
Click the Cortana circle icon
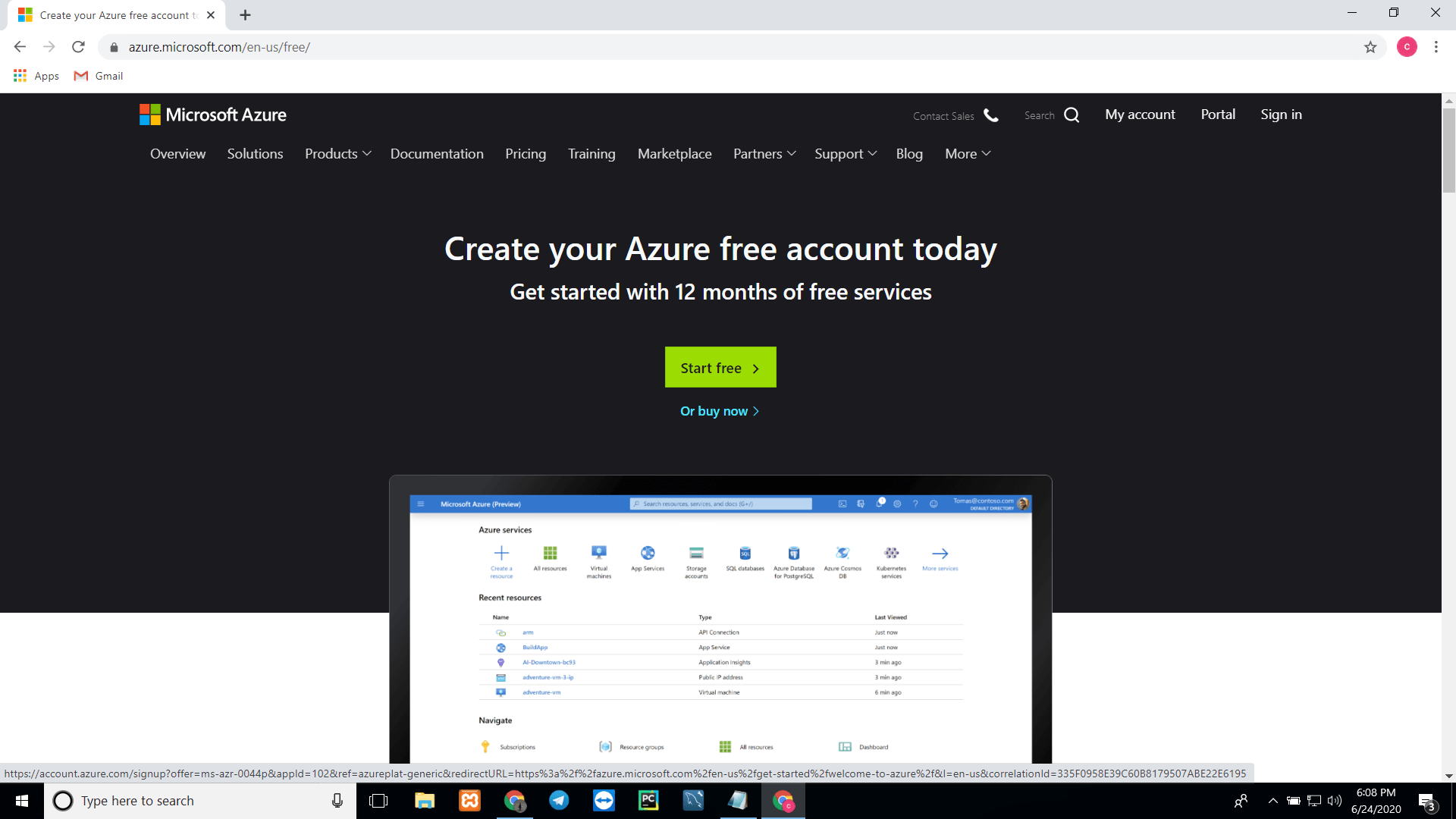pyautogui.click(x=63, y=801)
